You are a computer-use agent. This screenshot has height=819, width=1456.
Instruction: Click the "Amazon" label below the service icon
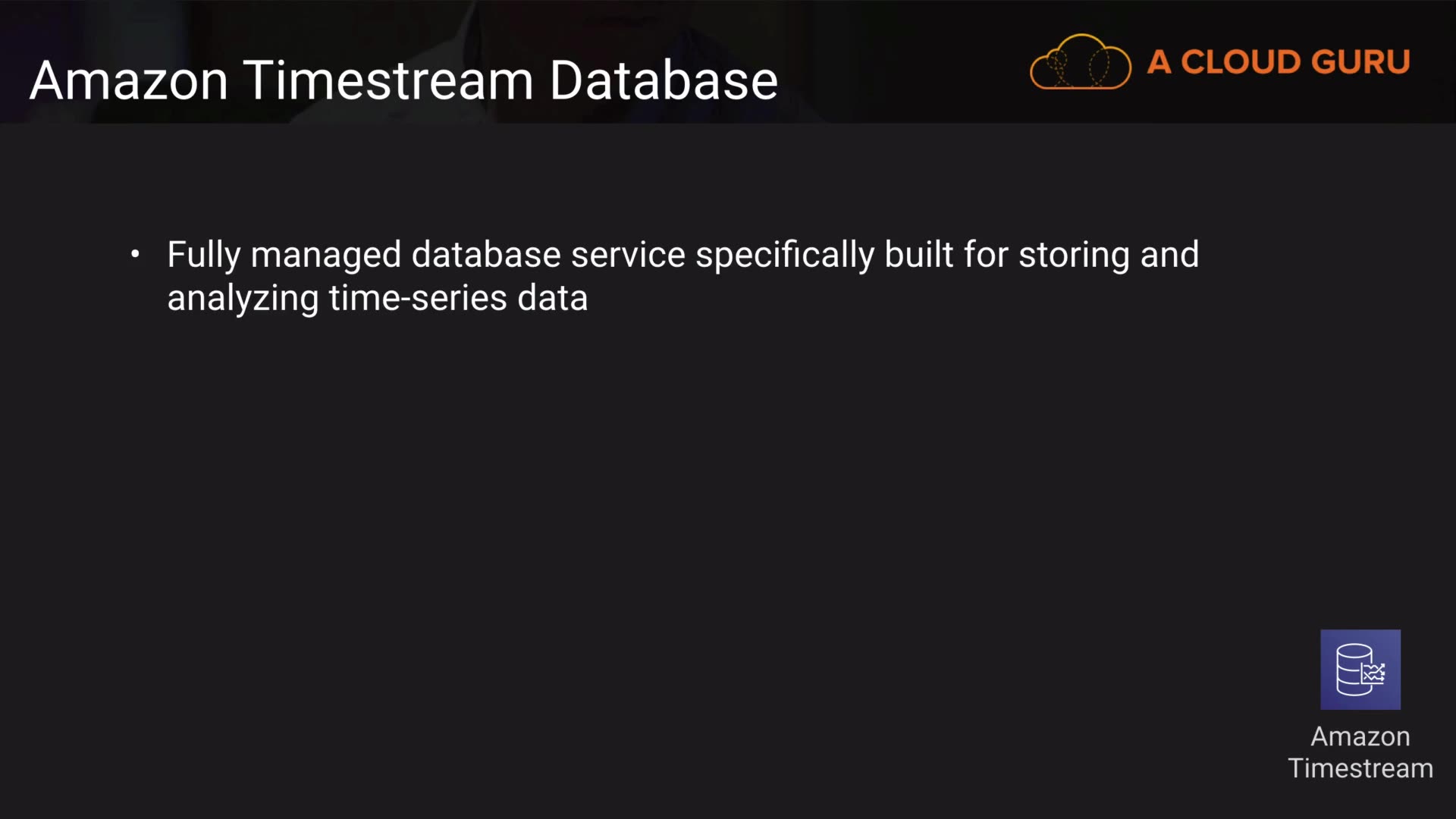coord(1360,736)
